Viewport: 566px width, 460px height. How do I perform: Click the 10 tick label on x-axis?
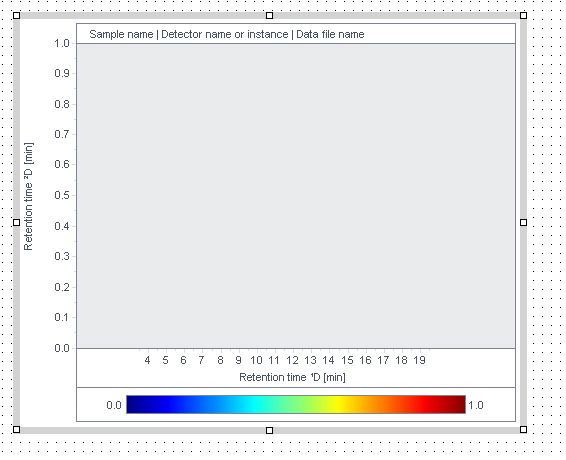point(256,360)
